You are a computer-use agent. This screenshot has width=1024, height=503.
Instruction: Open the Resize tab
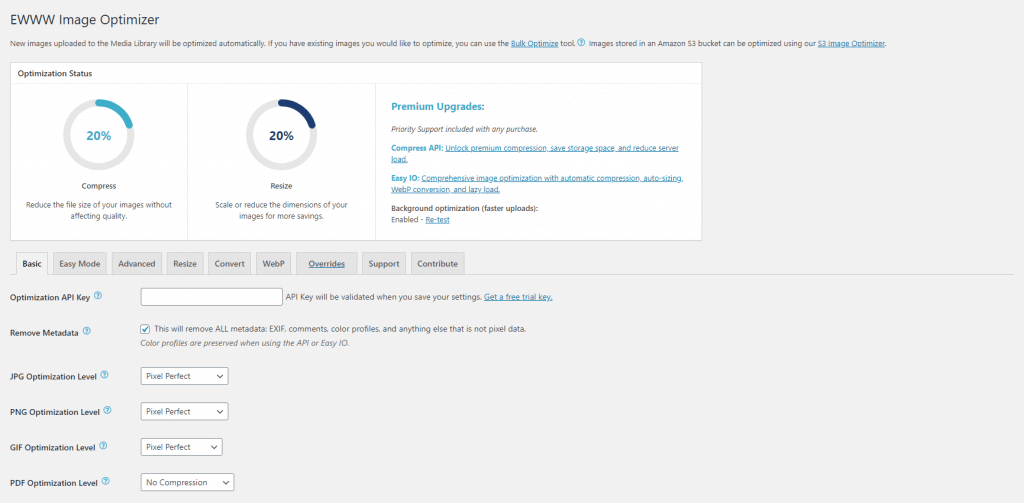(x=185, y=264)
